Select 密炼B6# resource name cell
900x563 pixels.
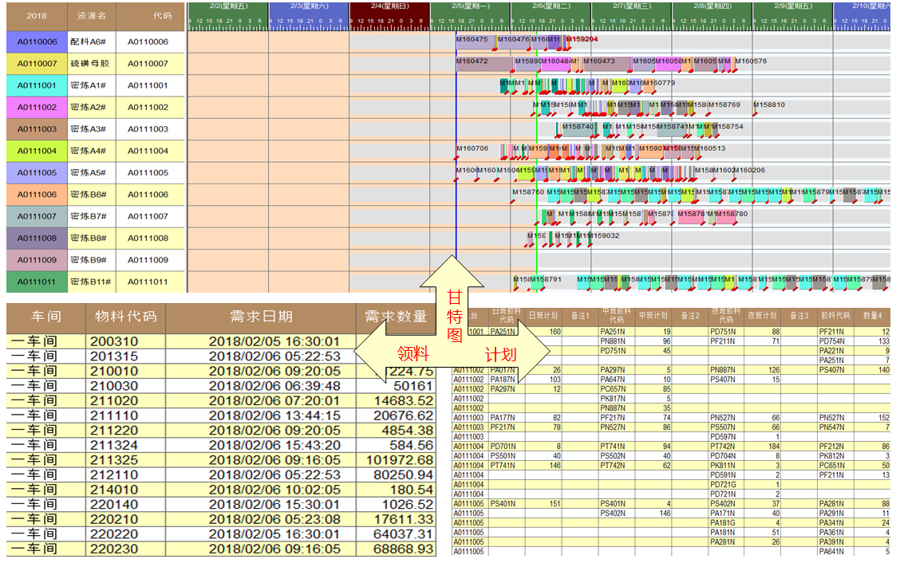(90, 195)
